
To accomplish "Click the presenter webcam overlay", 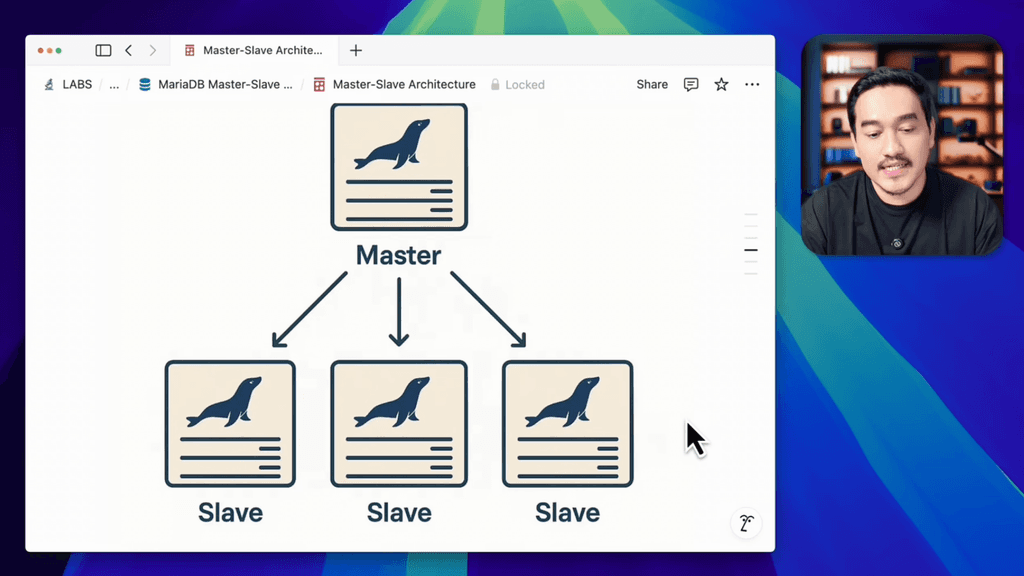I will (x=902, y=145).
